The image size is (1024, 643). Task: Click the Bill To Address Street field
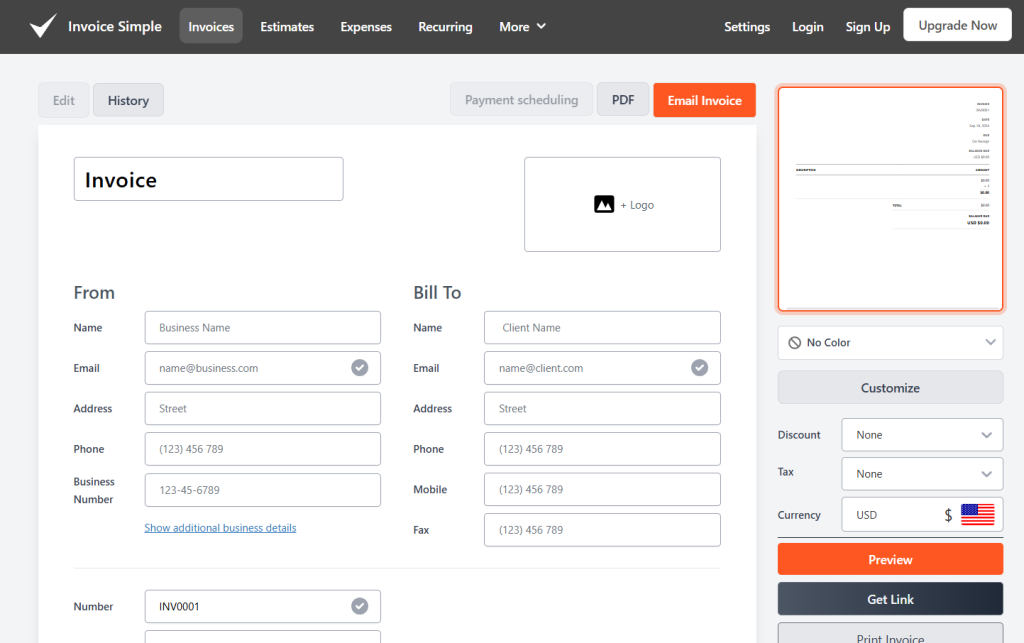coord(602,409)
